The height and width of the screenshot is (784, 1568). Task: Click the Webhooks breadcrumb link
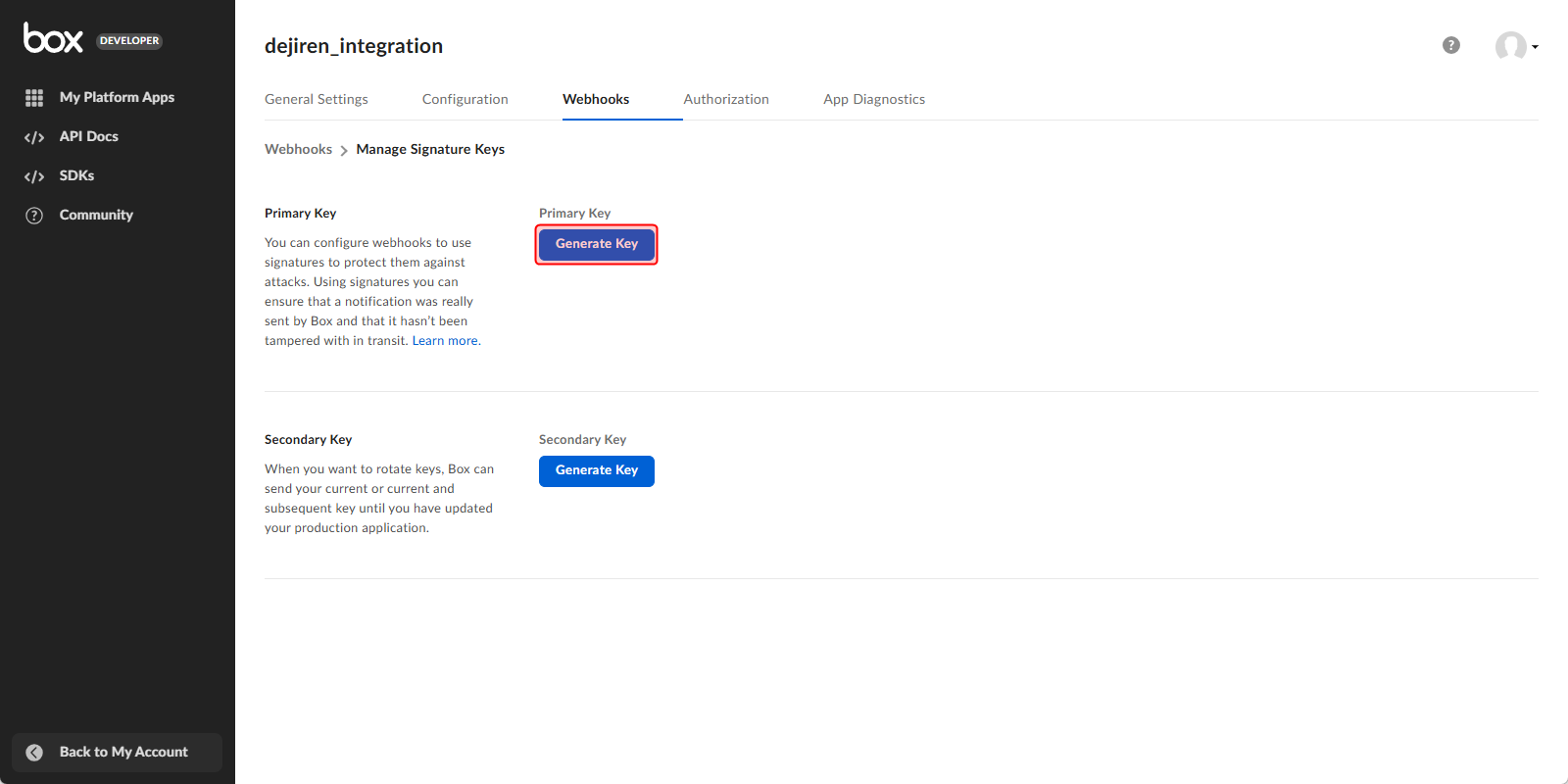tap(298, 149)
